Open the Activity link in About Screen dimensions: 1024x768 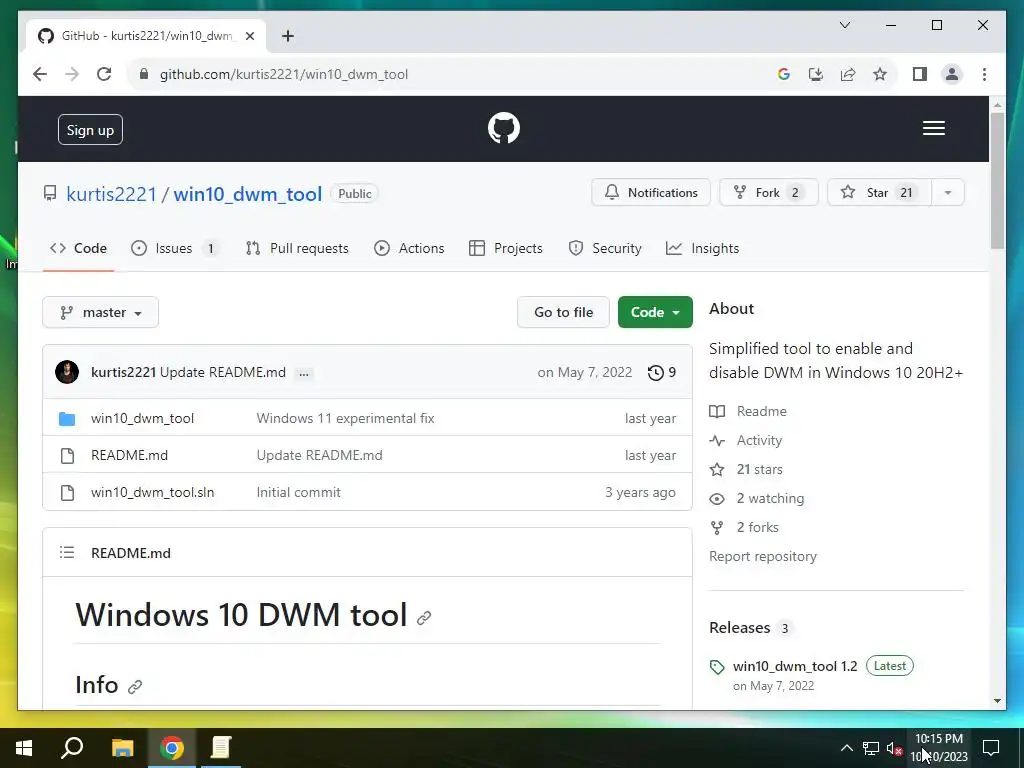(x=746, y=440)
